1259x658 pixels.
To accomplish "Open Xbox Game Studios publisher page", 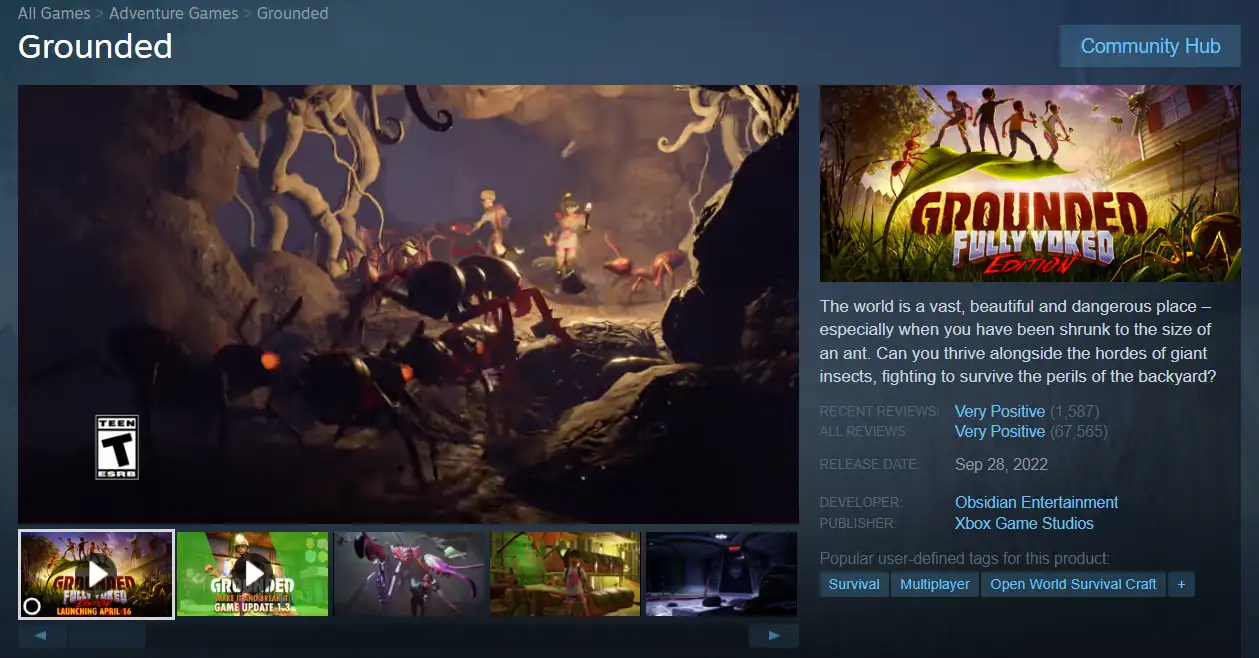I will [1024, 524].
